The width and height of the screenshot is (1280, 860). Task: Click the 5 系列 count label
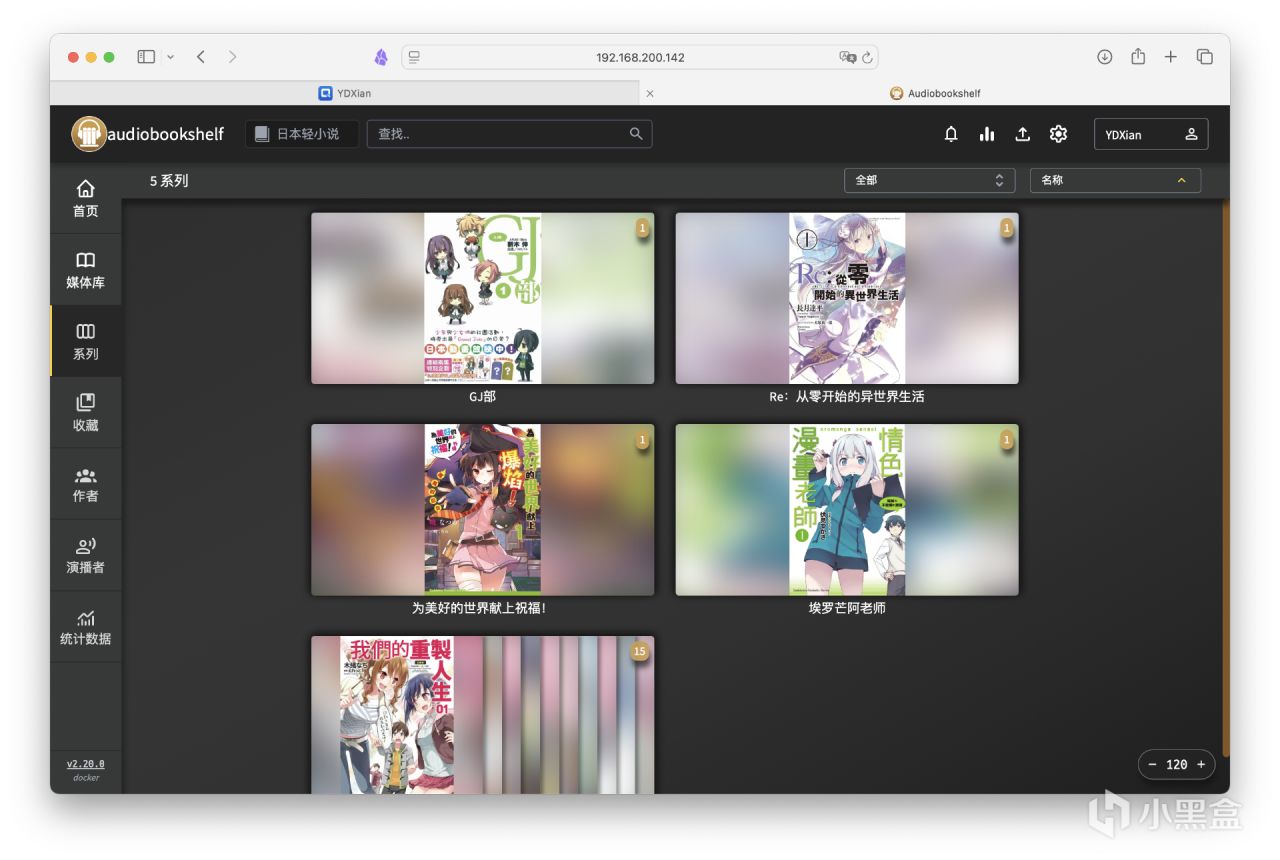[169, 181]
